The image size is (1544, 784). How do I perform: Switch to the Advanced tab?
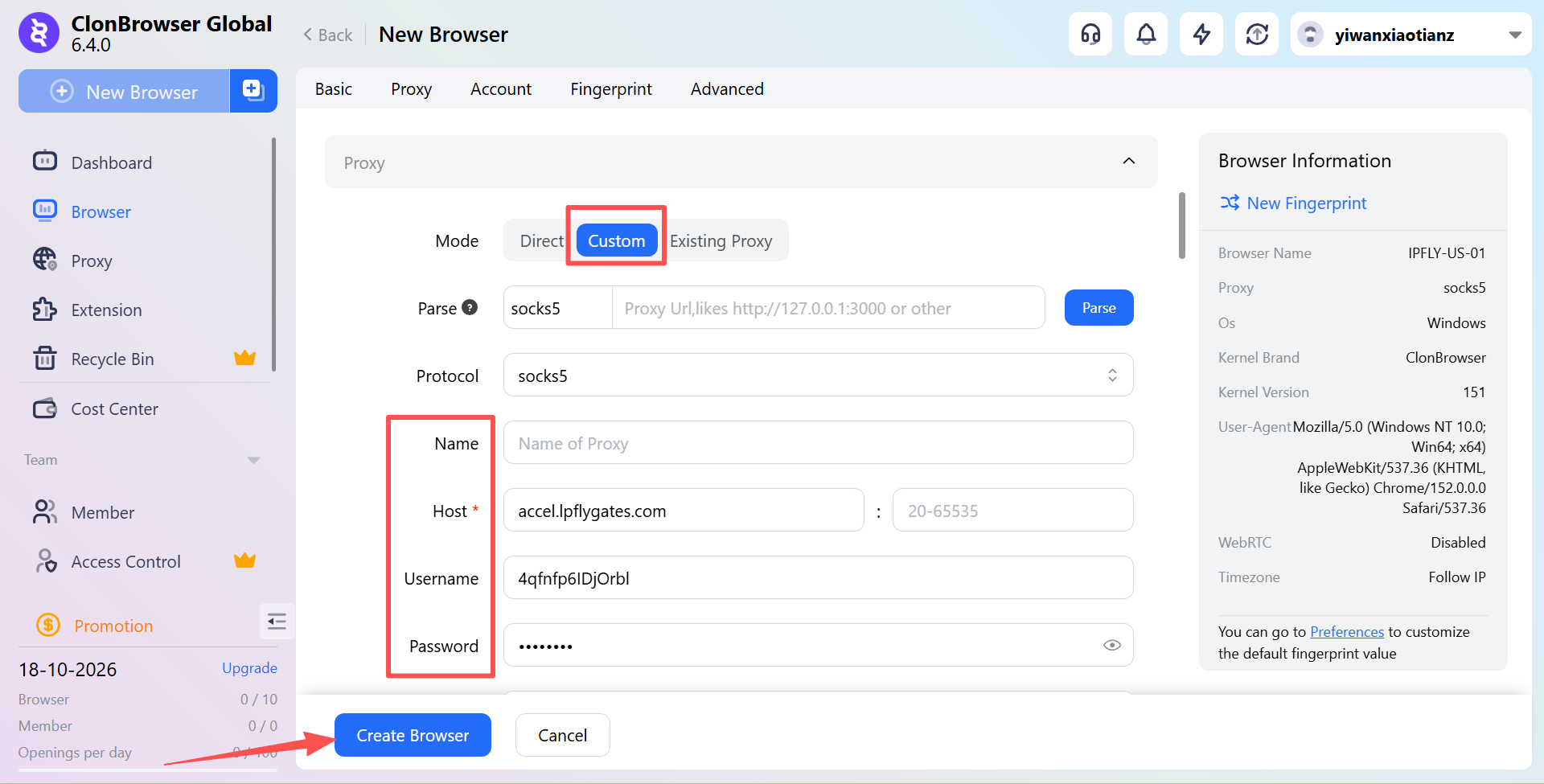click(x=727, y=88)
